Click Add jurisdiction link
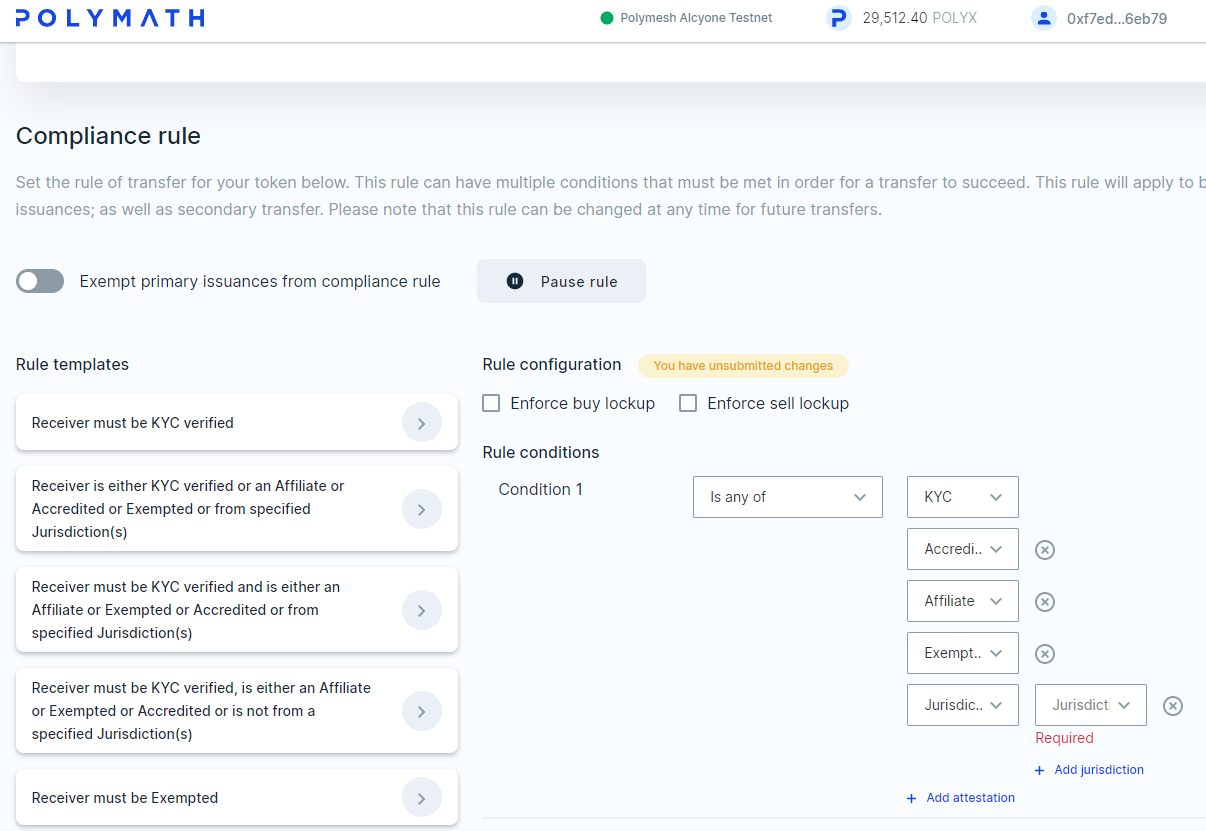 click(1089, 770)
